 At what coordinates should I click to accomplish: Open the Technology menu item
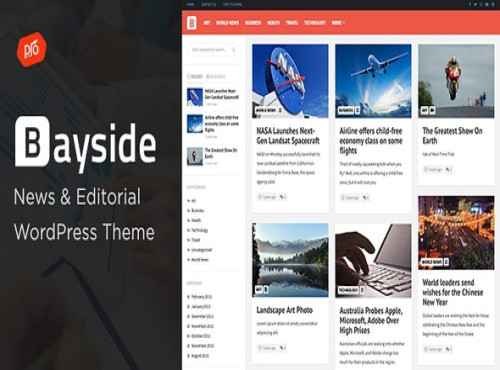point(315,23)
